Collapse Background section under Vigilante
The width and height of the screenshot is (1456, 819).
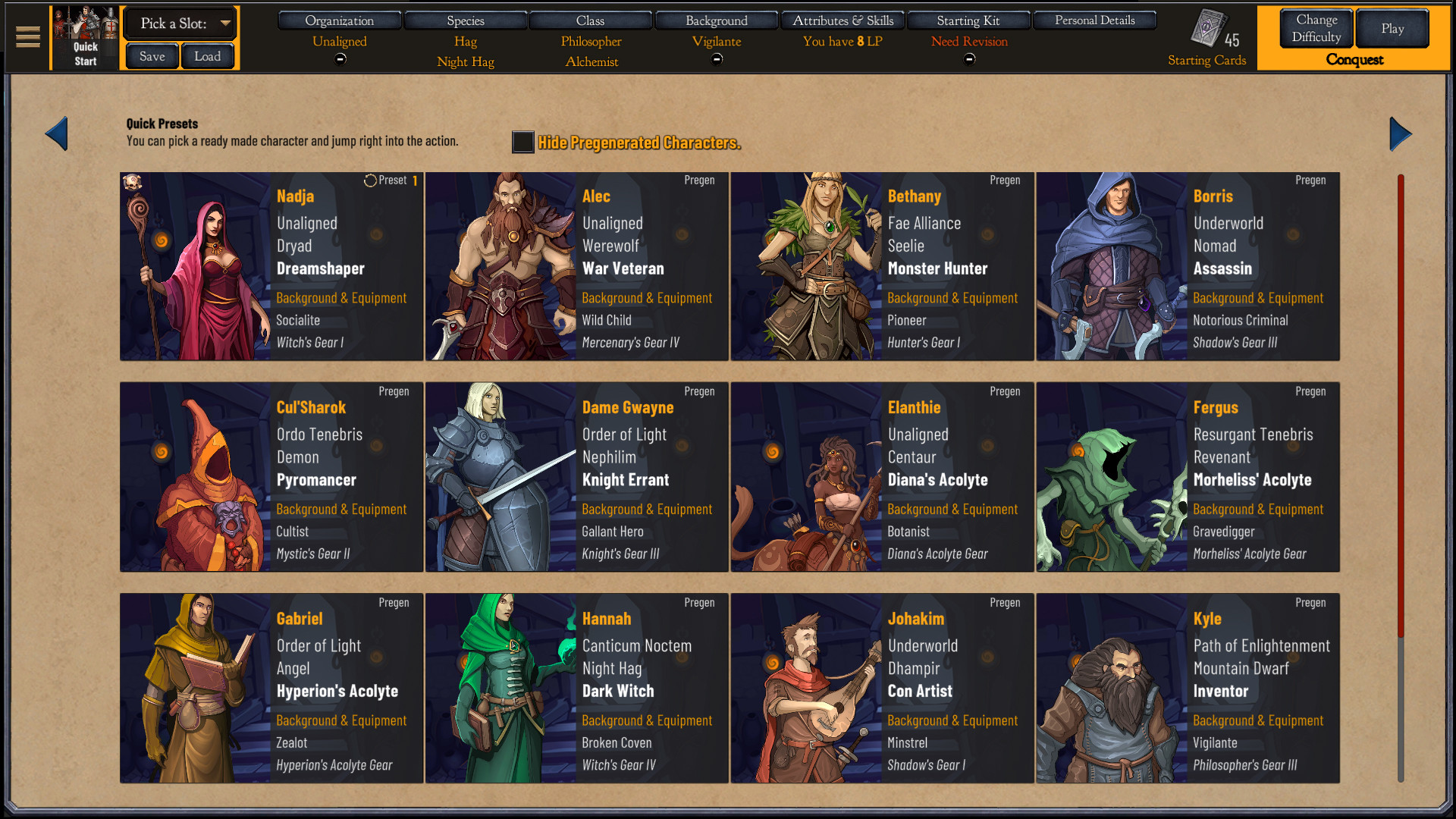pos(717,59)
